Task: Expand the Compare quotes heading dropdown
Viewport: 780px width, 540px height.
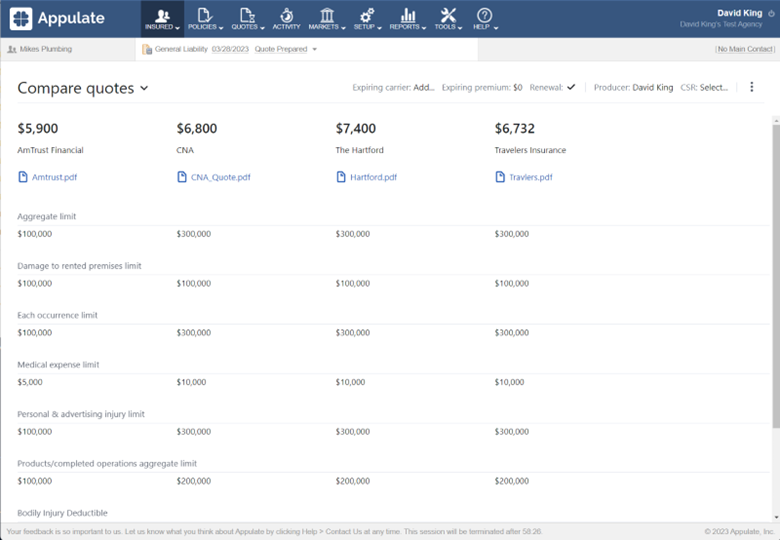Action: click(144, 88)
